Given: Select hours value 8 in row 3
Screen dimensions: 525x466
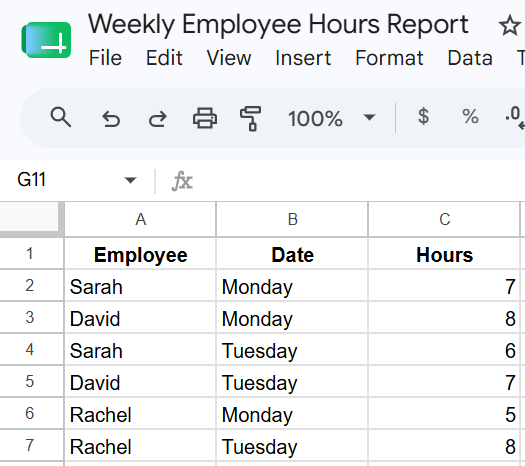Looking at the screenshot, I should (444, 317).
